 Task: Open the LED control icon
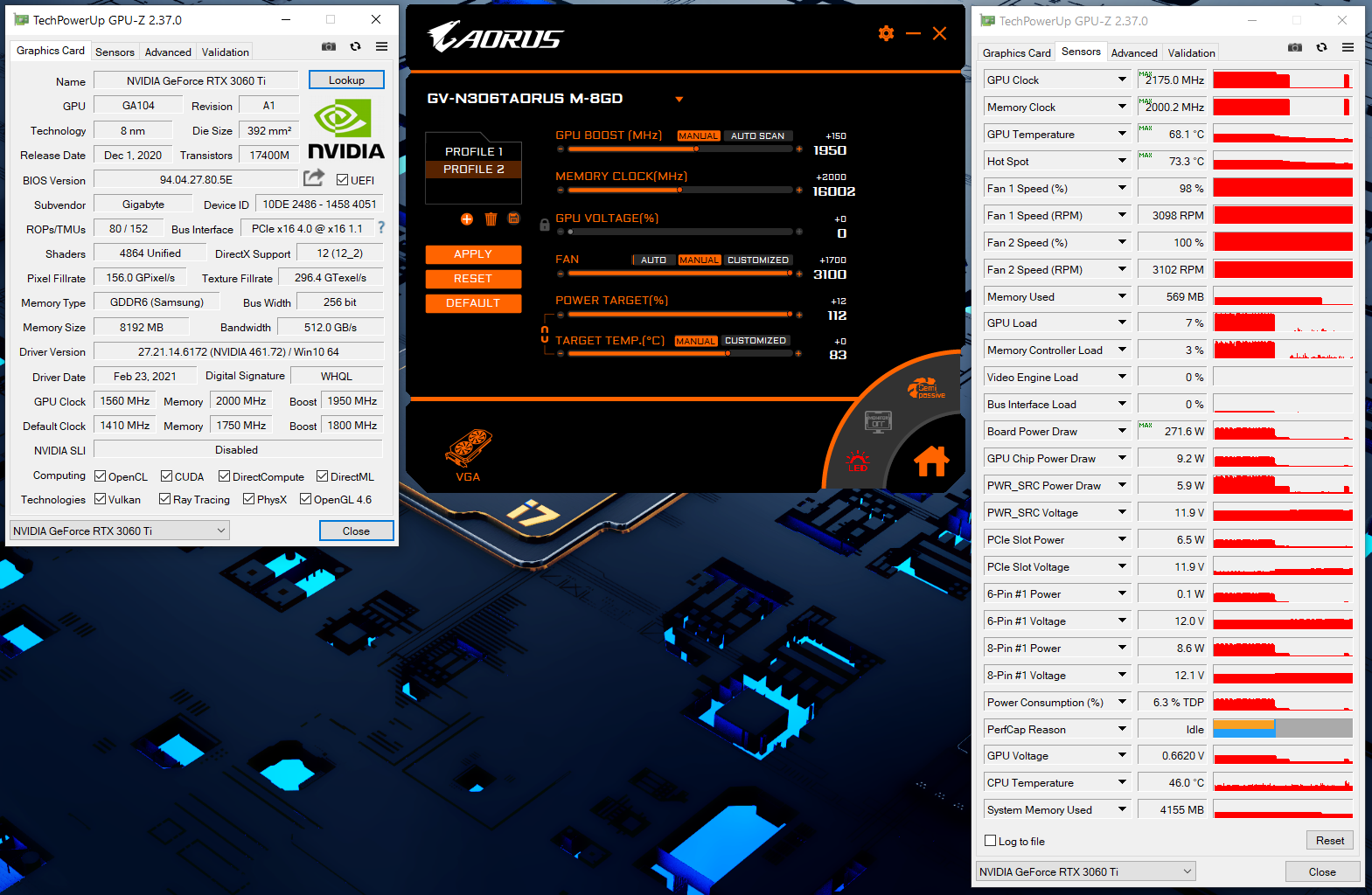point(858,461)
